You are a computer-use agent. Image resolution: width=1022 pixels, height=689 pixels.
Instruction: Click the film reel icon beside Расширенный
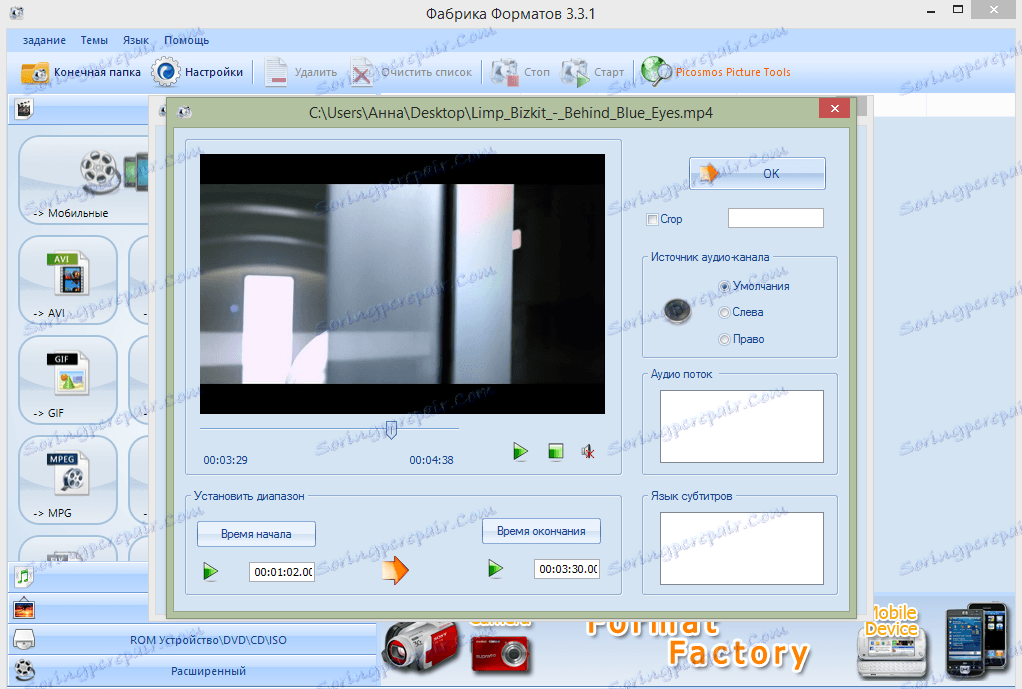pos(24,670)
